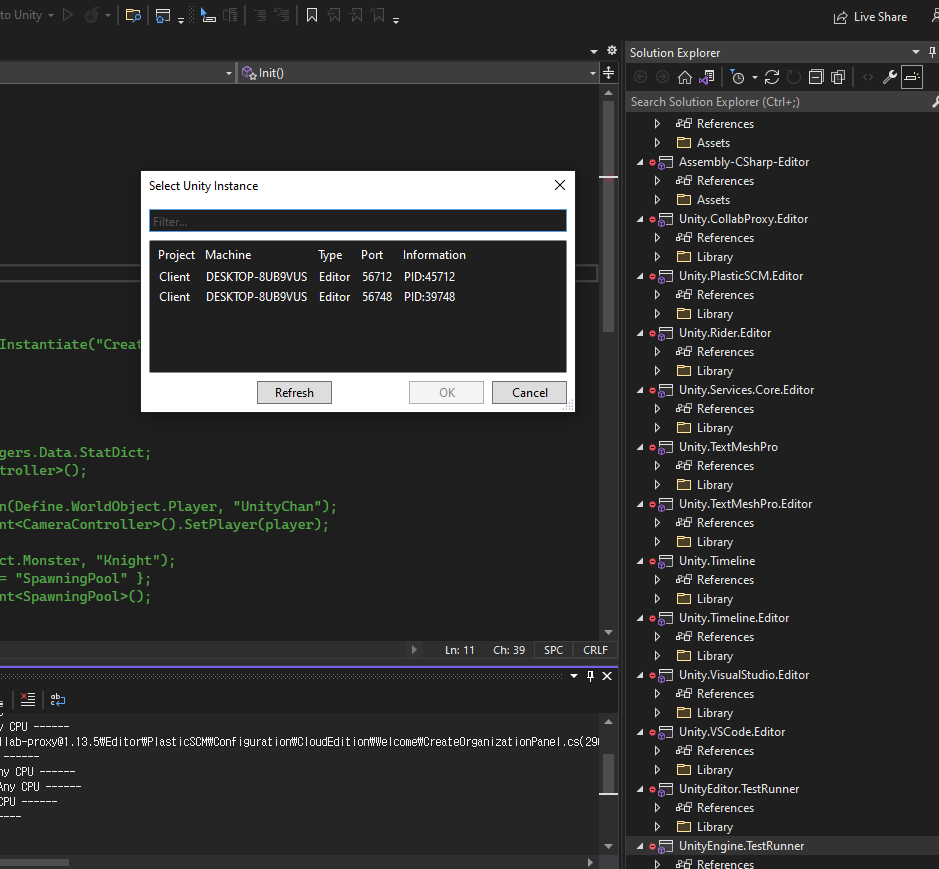
Task: Toggle Show All Files in Solution Explorer
Action: tap(838, 77)
